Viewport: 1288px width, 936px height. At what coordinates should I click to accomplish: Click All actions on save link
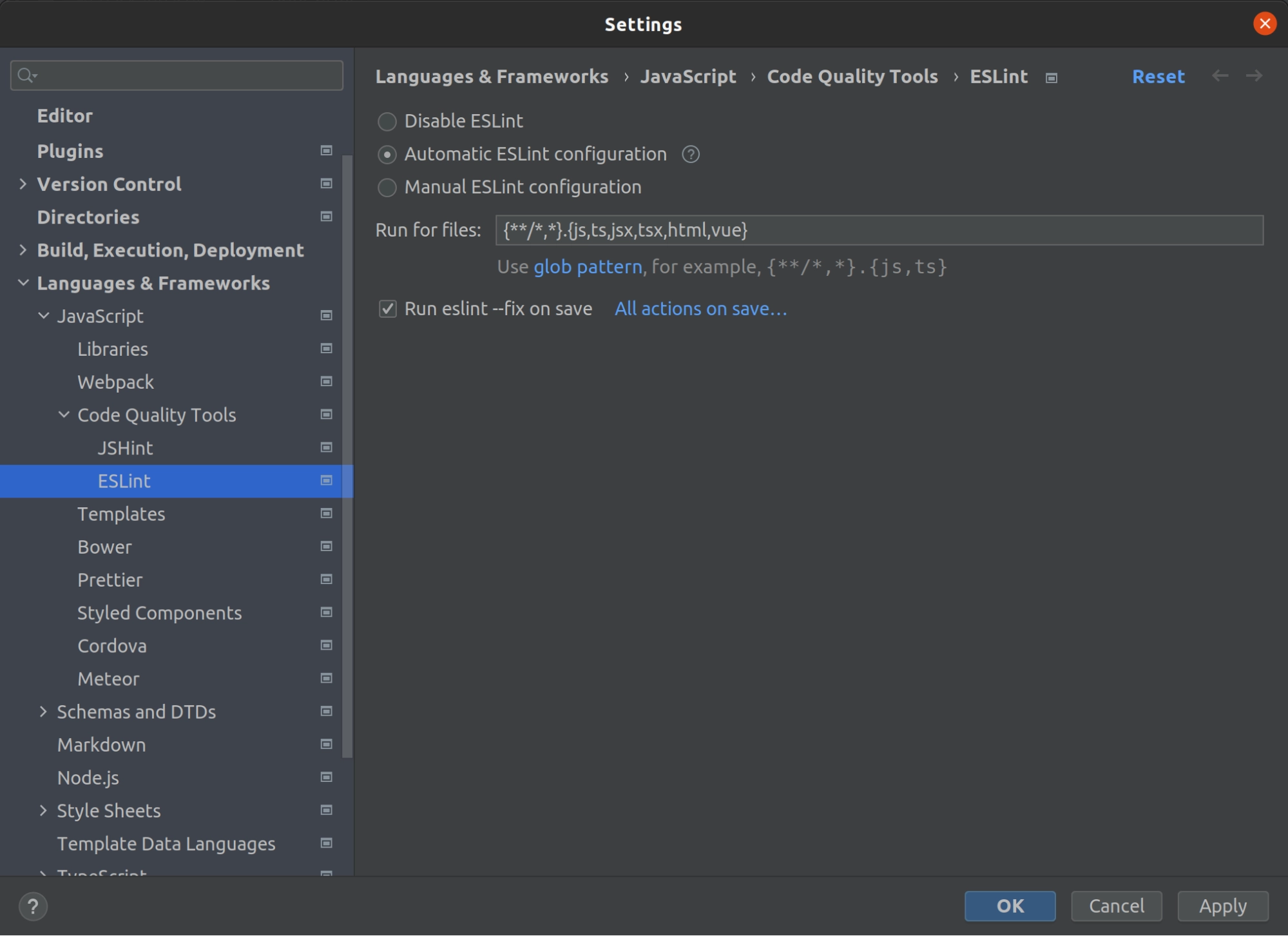coord(701,308)
